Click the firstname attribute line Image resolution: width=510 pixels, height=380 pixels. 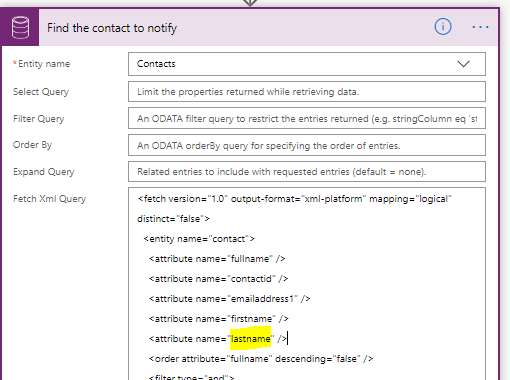[218, 319]
